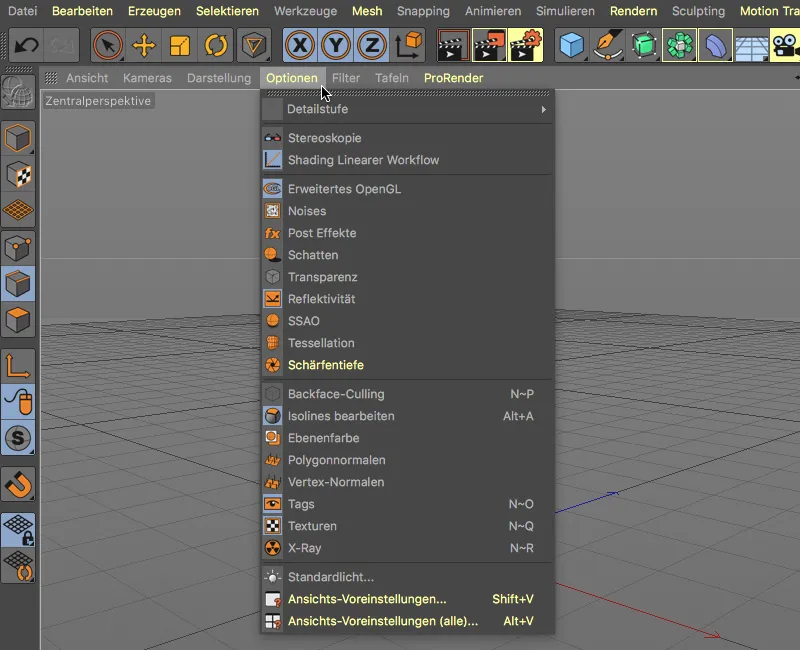This screenshot has width=800, height=650.
Task: Click the Zentralperspektive viewport label
Action: (x=98, y=101)
